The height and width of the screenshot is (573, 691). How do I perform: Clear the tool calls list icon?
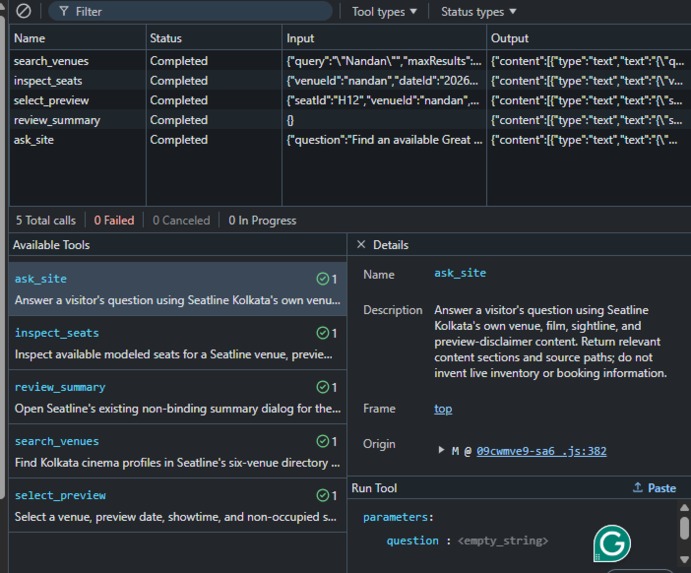23,11
